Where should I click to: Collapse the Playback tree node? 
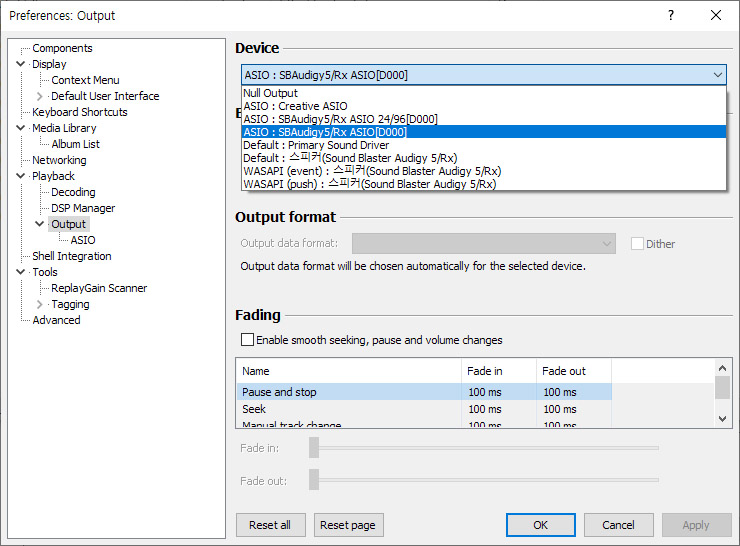click(21, 176)
